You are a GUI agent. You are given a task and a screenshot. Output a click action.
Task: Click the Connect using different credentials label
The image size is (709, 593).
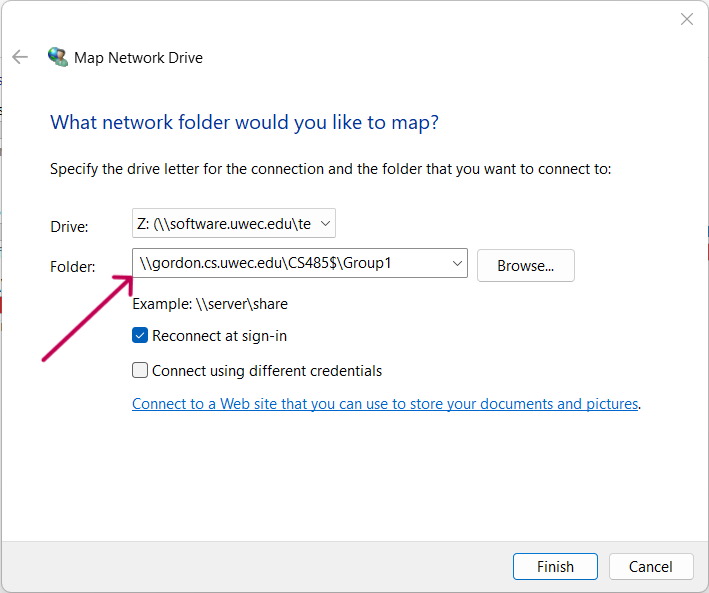click(267, 371)
